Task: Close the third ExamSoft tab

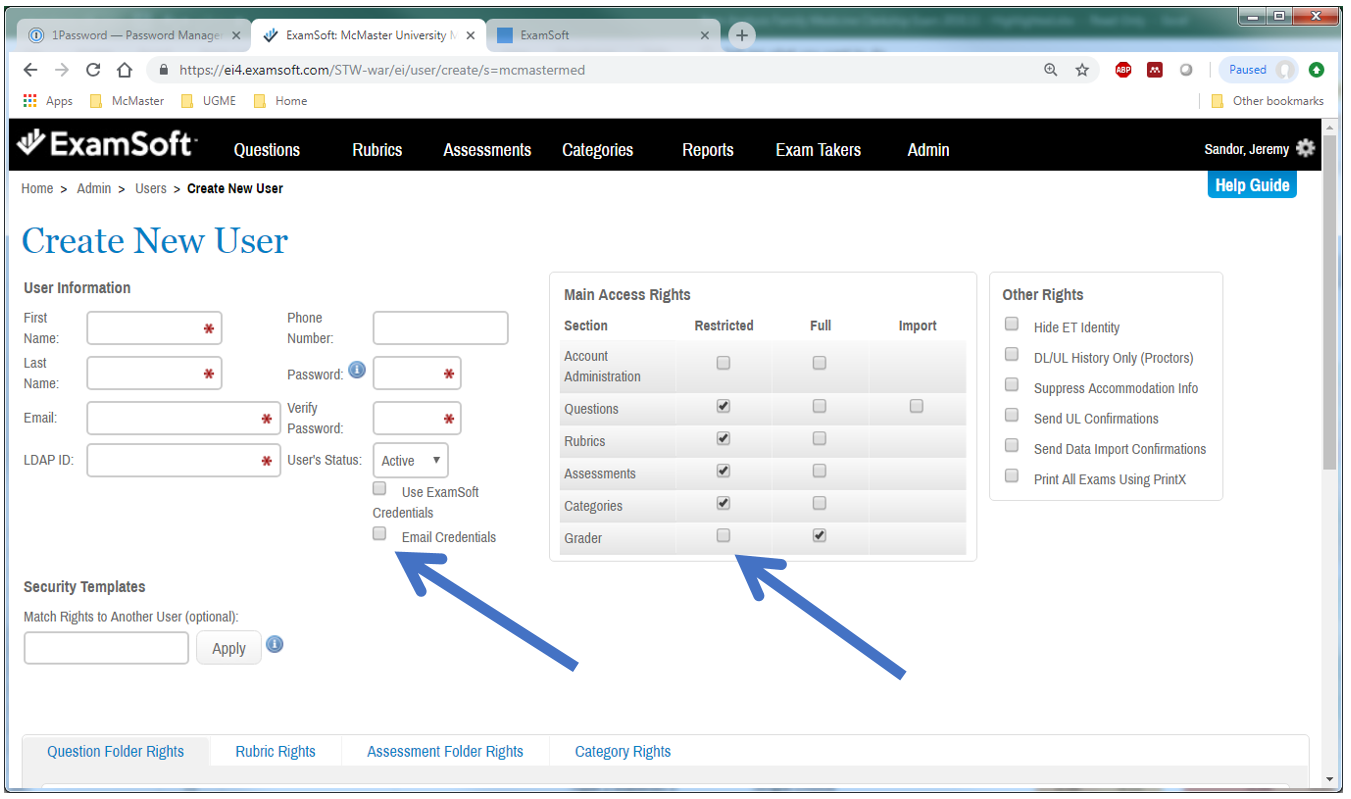Action: (705, 35)
